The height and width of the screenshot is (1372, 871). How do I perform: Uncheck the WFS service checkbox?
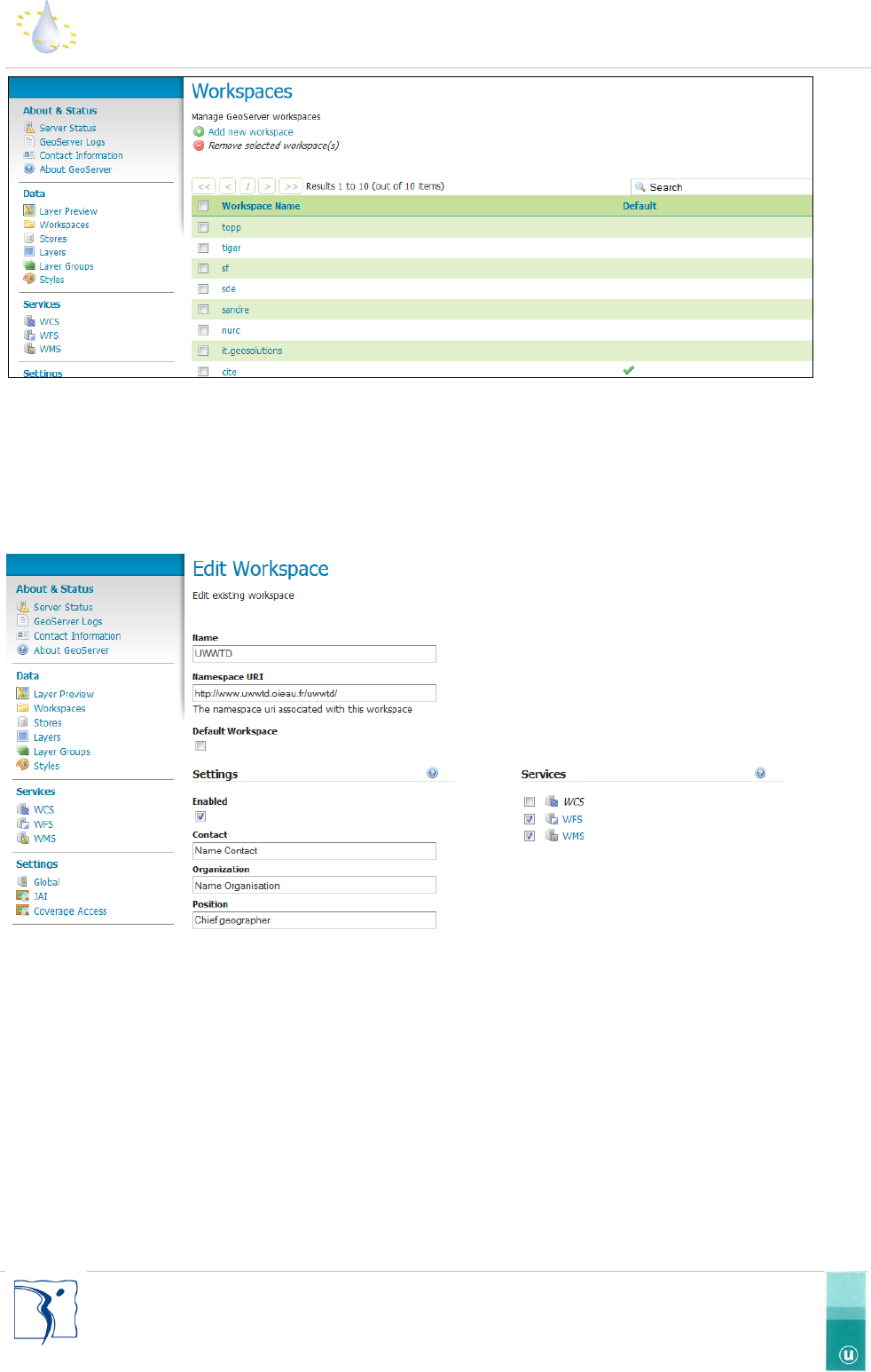[530, 819]
